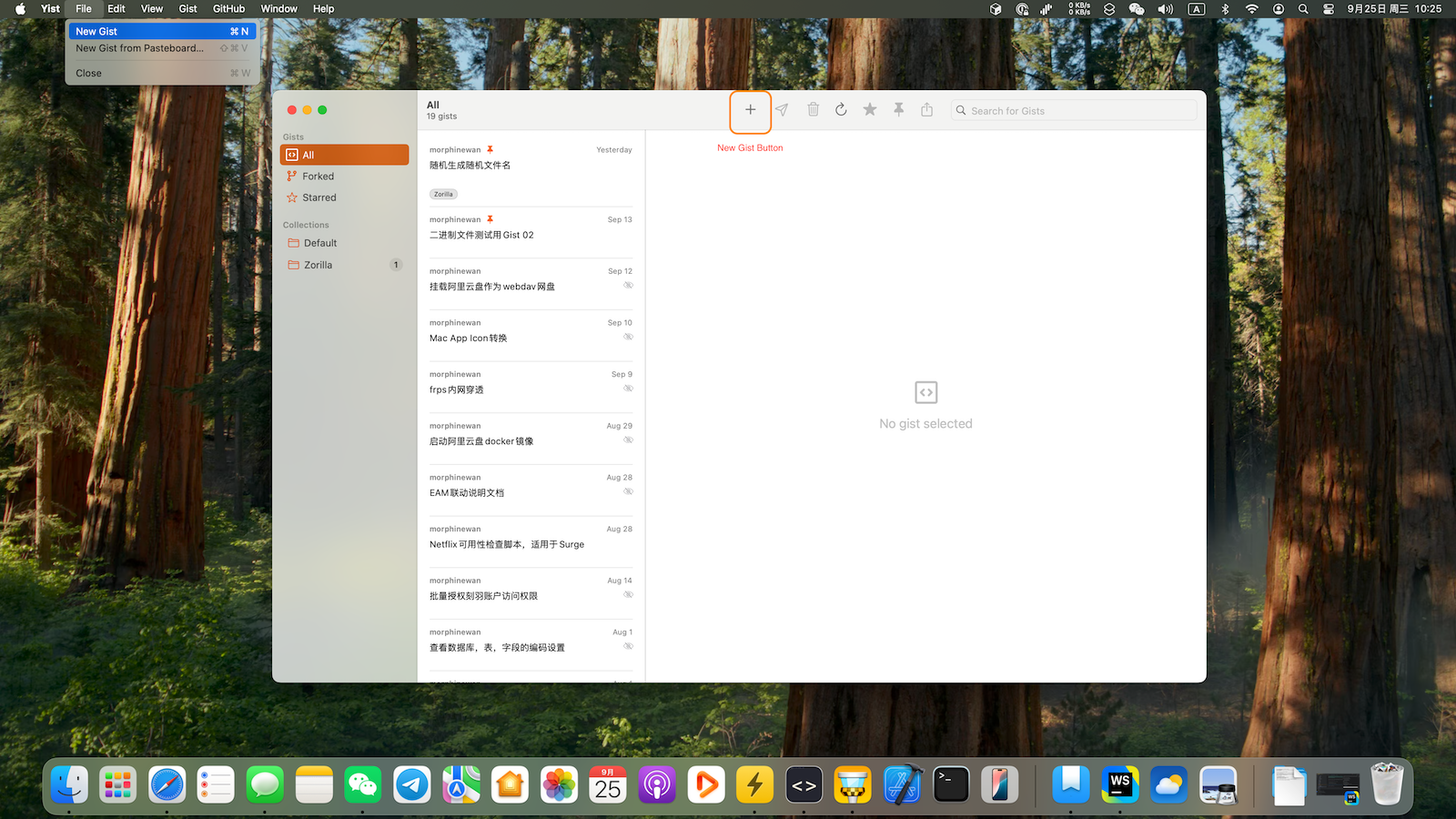This screenshot has height=819, width=1456.
Task: Star the selected gist with the toolbar star
Action: (x=869, y=109)
